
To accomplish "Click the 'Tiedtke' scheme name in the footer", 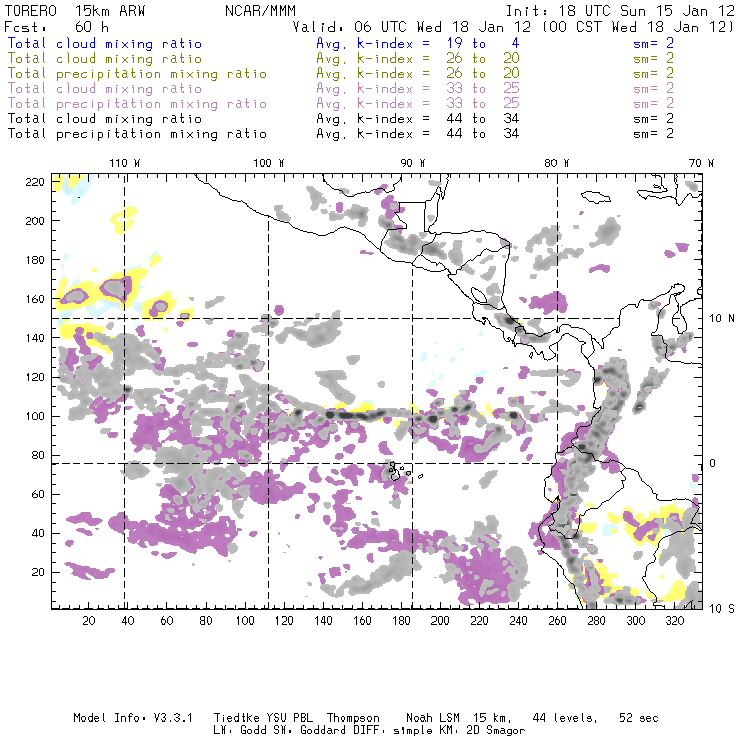I will pyautogui.click(x=236, y=718).
